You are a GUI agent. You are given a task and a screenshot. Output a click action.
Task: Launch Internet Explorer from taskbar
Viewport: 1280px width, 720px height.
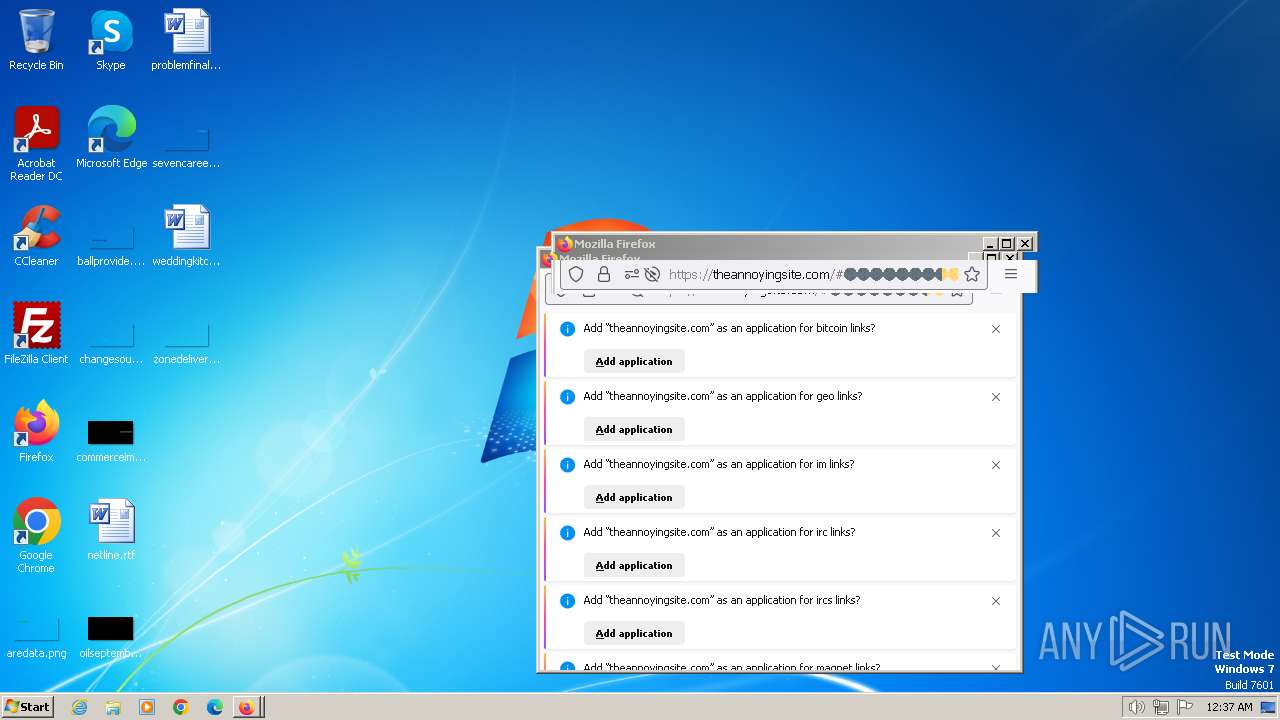tap(79, 707)
